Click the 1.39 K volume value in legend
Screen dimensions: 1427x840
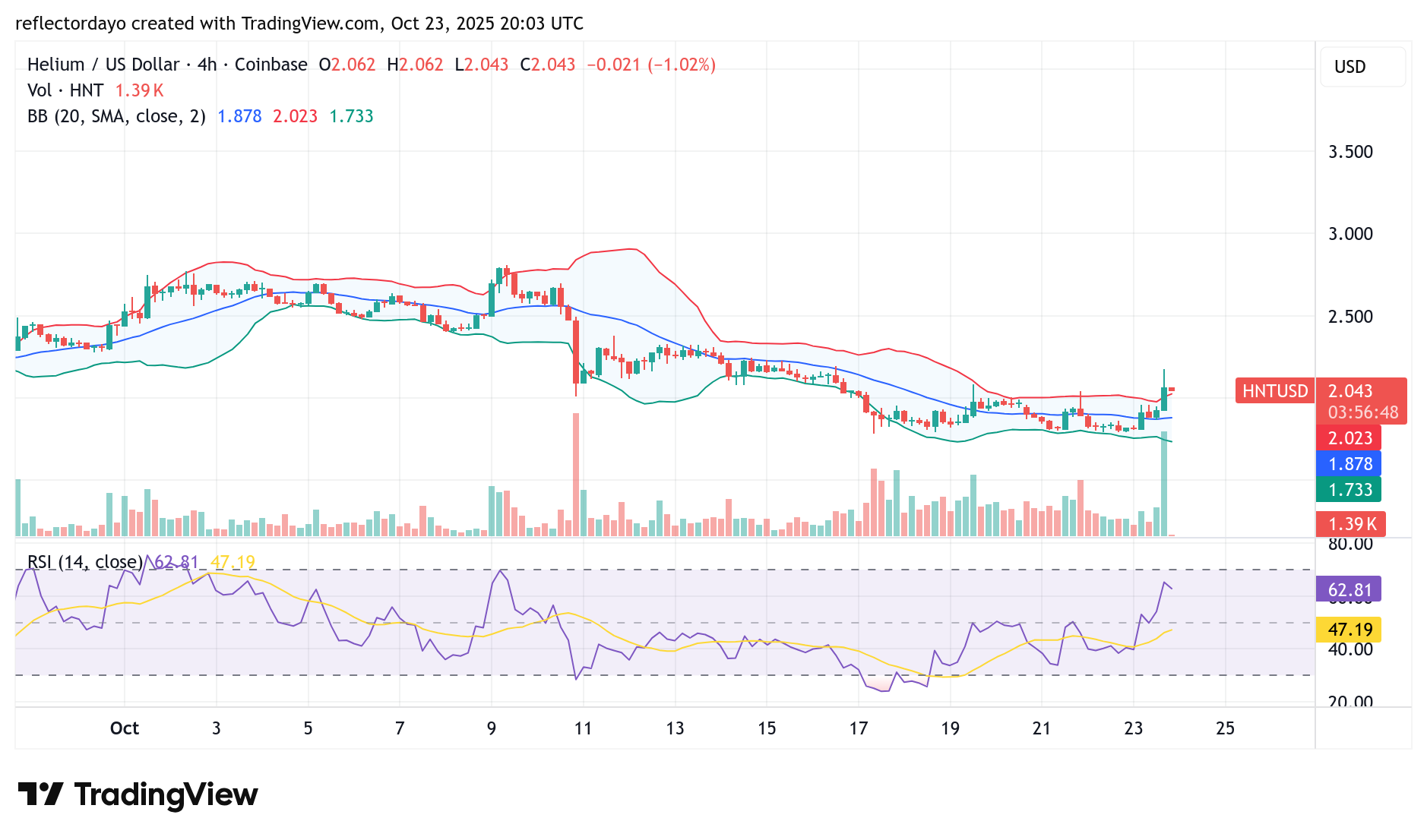click(x=140, y=90)
